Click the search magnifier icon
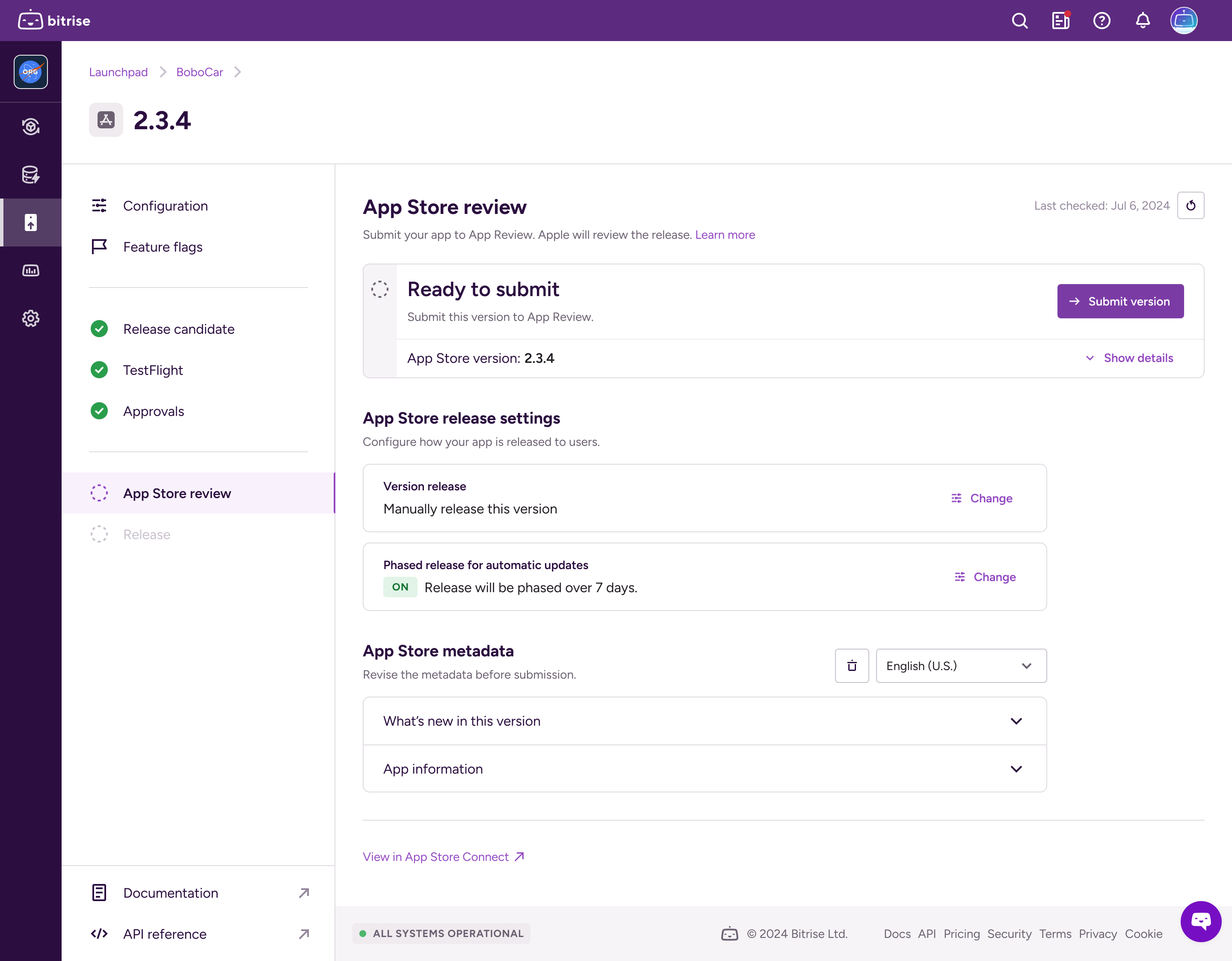1232x961 pixels. pos(1019,21)
